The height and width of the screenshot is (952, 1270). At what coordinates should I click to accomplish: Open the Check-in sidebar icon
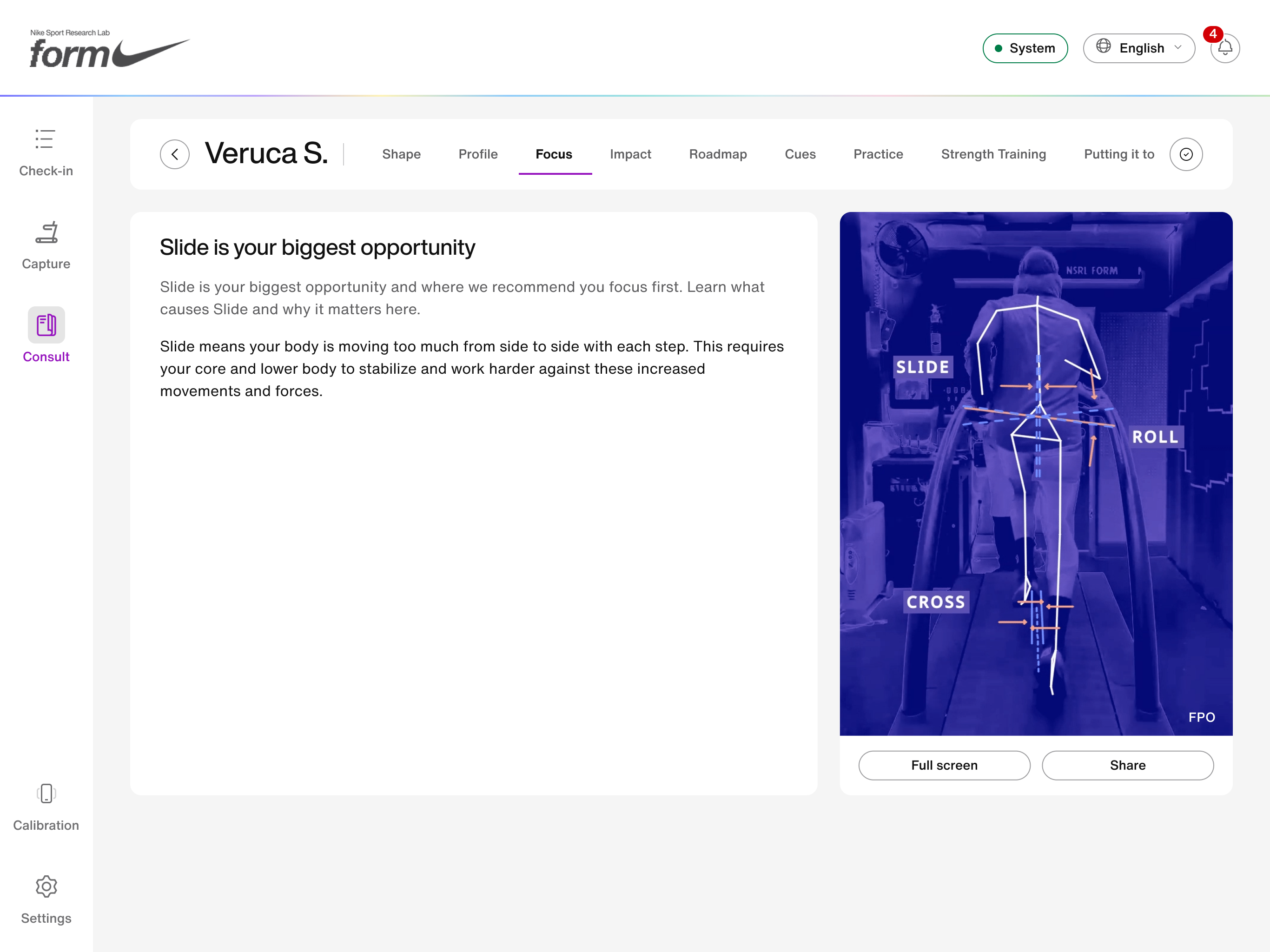pyautogui.click(x=46, y=139)
